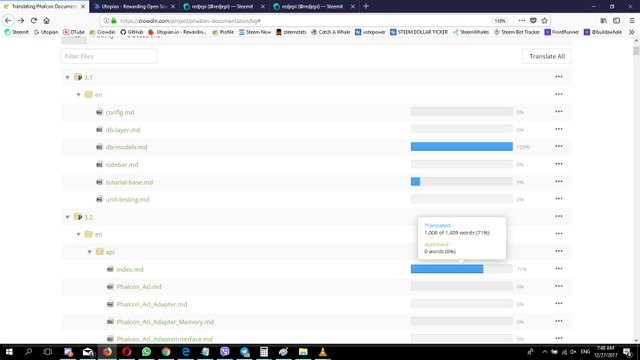Open options menu for Phalcon_Acl_Adapter.md row
Image resolution: width=640 pixels, height=360 pixels.
[558, 304]
